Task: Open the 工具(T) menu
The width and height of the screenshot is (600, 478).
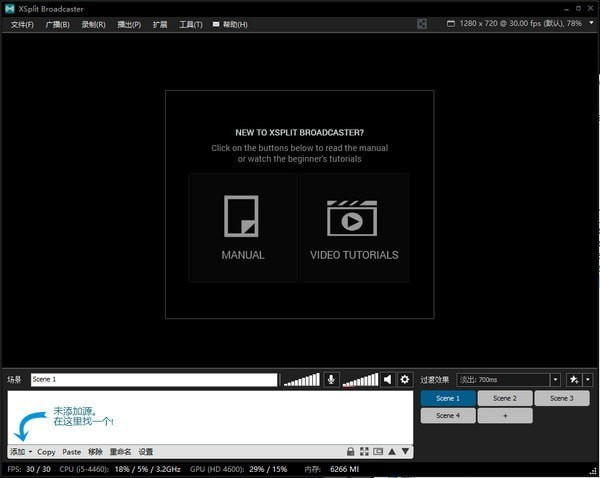Action: [x=191, y=24]
